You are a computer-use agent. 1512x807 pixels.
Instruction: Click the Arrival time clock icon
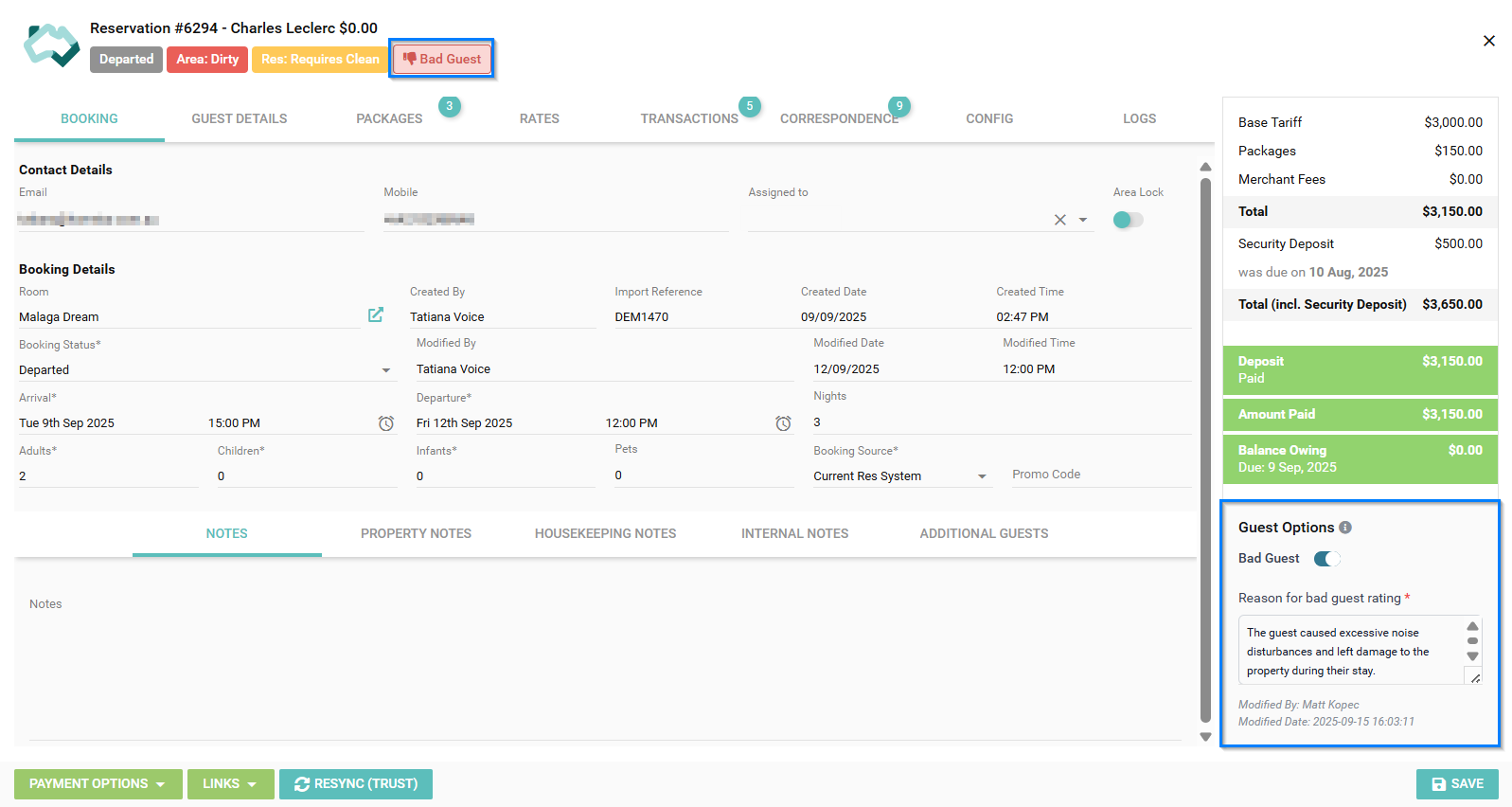pyautogui.click(x=386, y=423)
